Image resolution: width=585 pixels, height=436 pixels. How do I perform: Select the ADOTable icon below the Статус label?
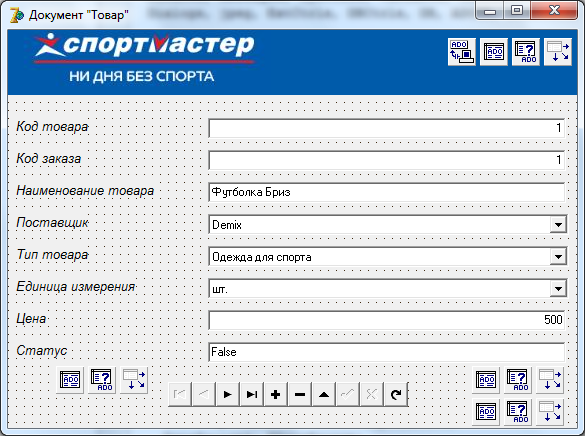70,380
